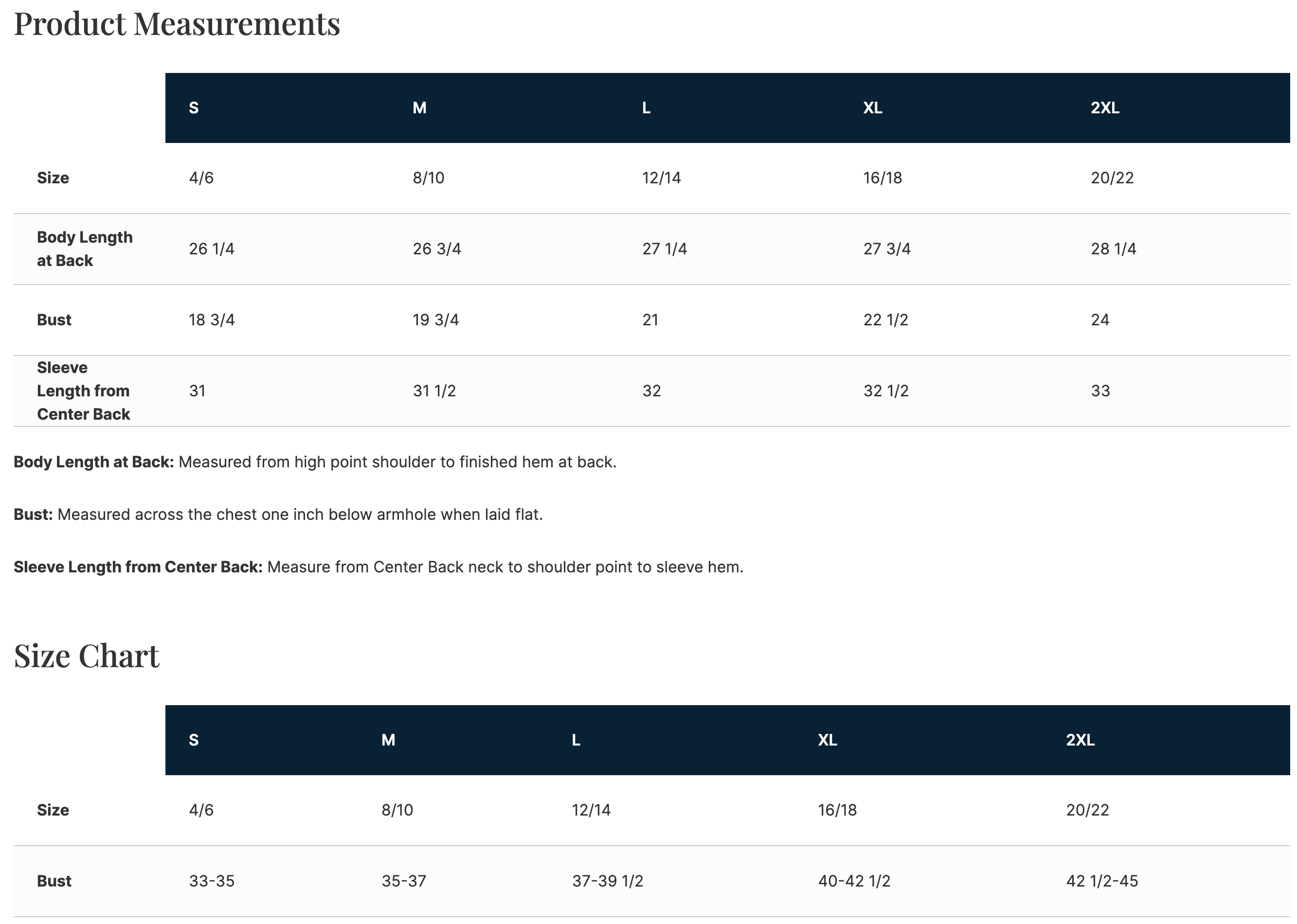
Task: Select the 2XL header in Size Chart table
Action: pos(1080,740)
